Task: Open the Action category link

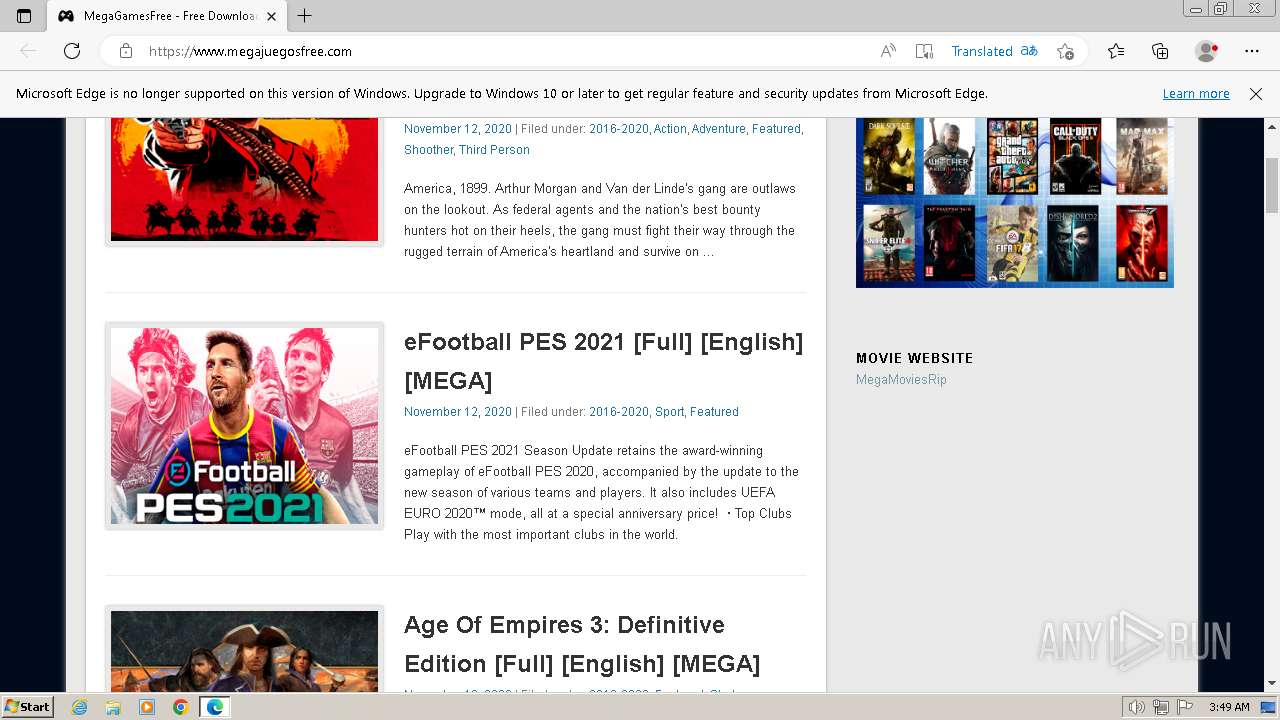Action: pyautogui.click(x=670, y=129)
